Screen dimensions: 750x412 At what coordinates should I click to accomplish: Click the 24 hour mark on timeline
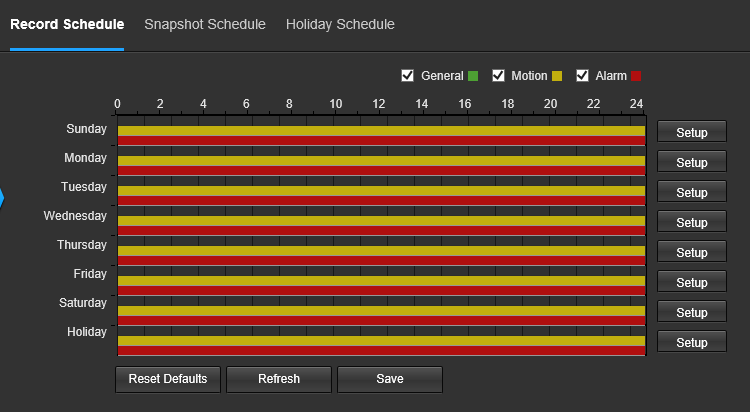[636, 104]
